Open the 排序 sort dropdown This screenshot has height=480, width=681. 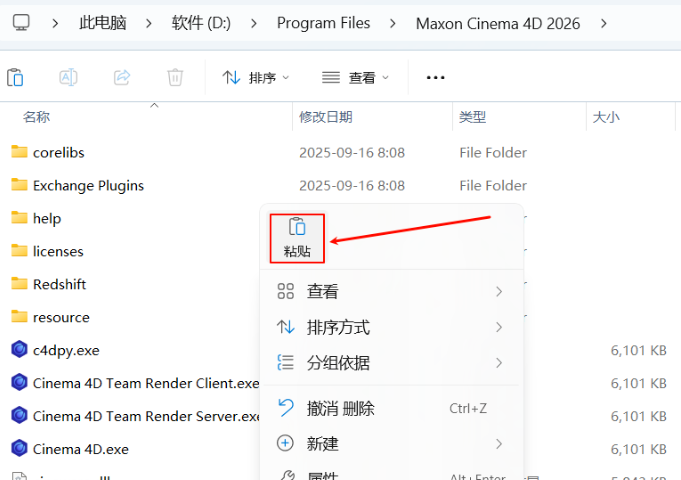click(x=255, y=77)
